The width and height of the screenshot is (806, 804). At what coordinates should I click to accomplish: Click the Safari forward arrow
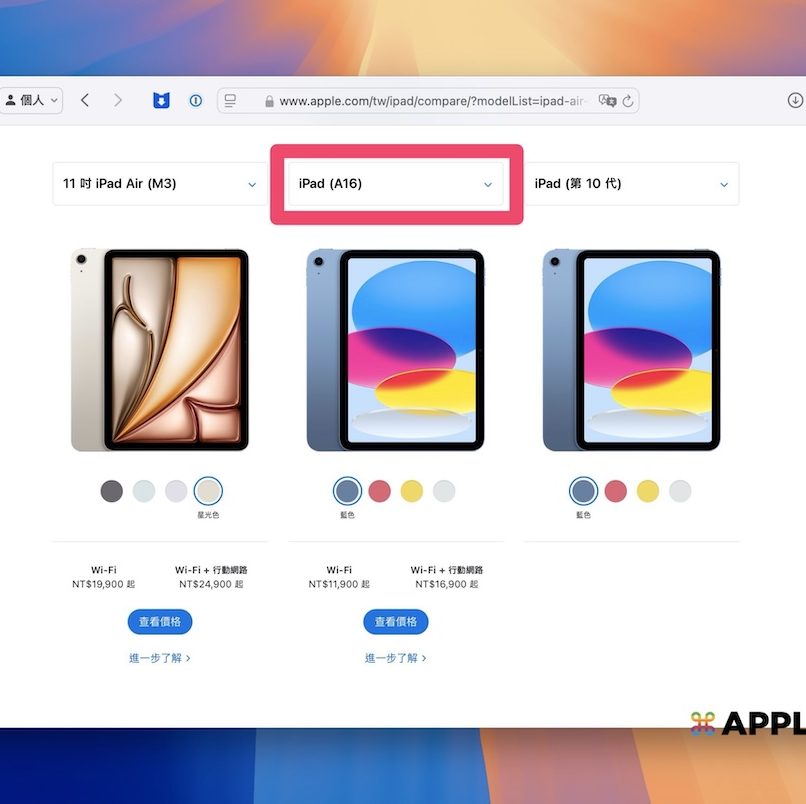coord(118,100)
